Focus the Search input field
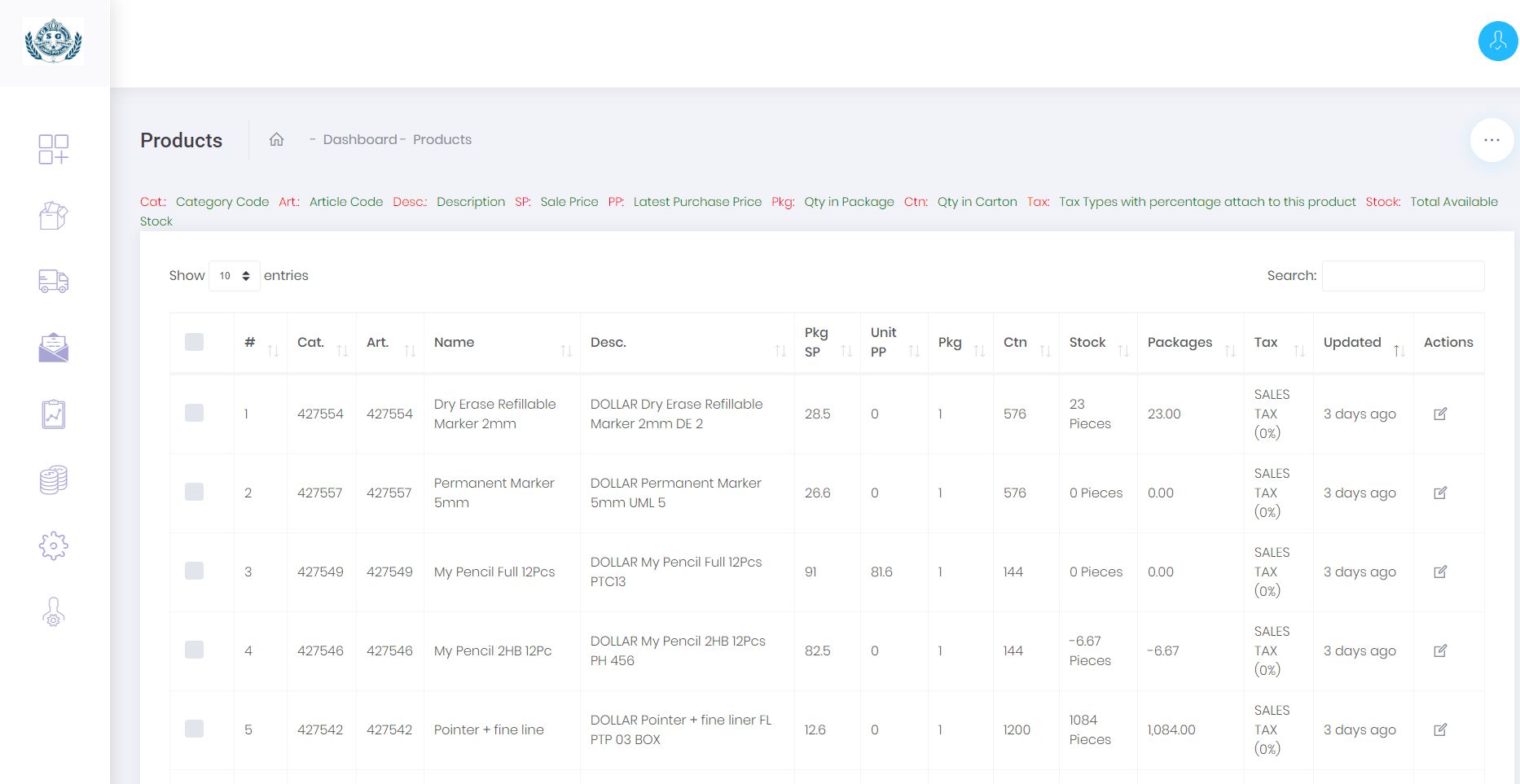This screenshot has height=784, width=1520. (x=1403, y=276)
